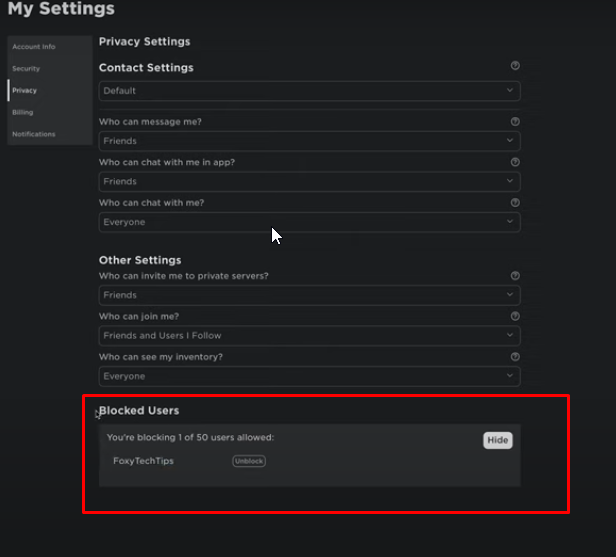616x557 pixels.
Task: Click the Other Settings heading
Action: tap(140, 260)
